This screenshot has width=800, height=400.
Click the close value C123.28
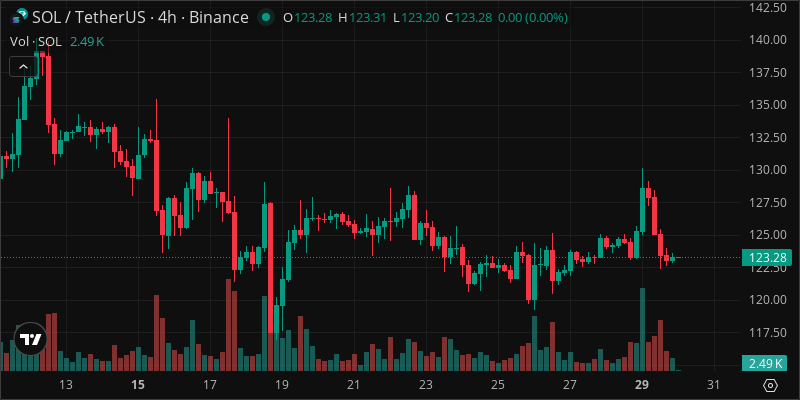[x=468, y=18]
